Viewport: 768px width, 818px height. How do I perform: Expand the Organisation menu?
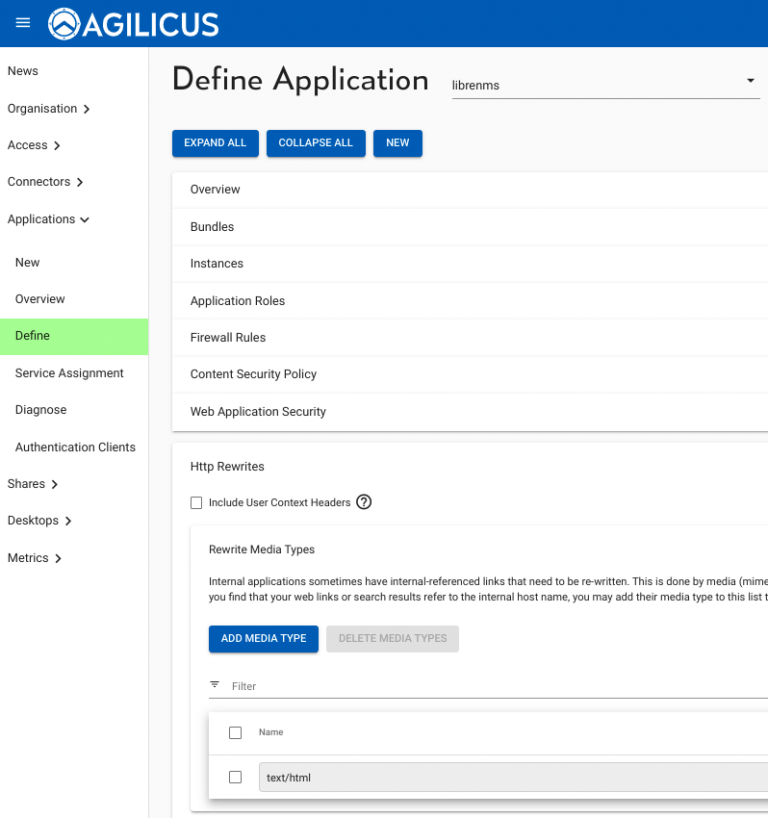pyautogui.click(x=49, y=109)
